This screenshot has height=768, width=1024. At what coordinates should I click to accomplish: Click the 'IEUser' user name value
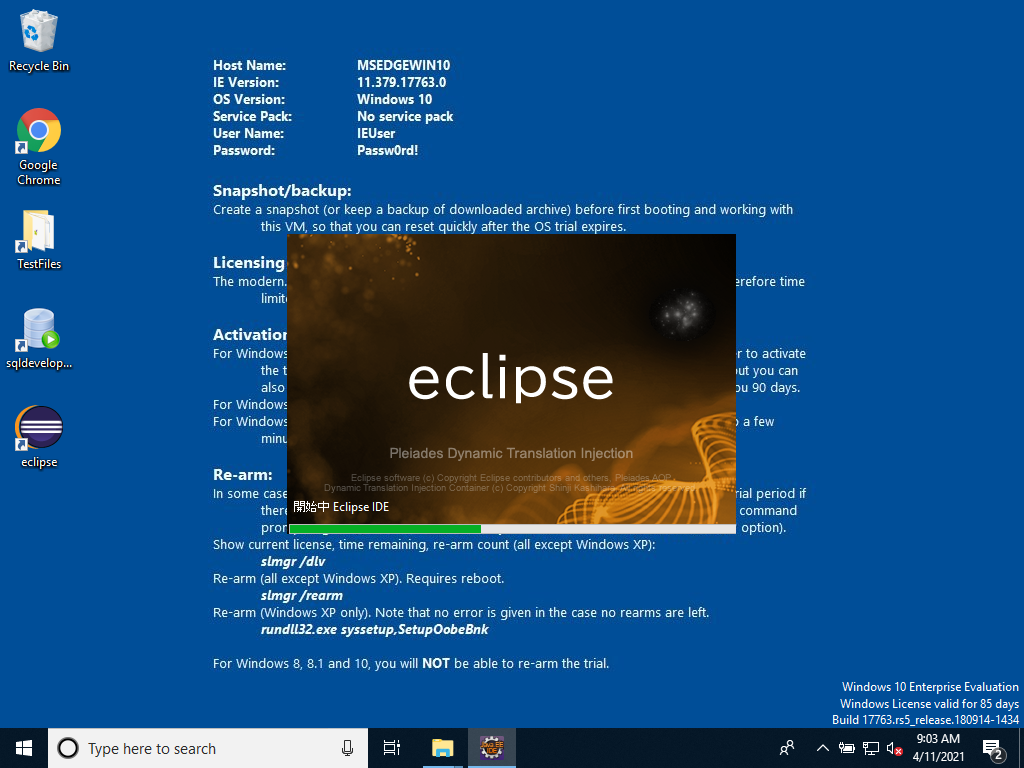pos(376,133)
